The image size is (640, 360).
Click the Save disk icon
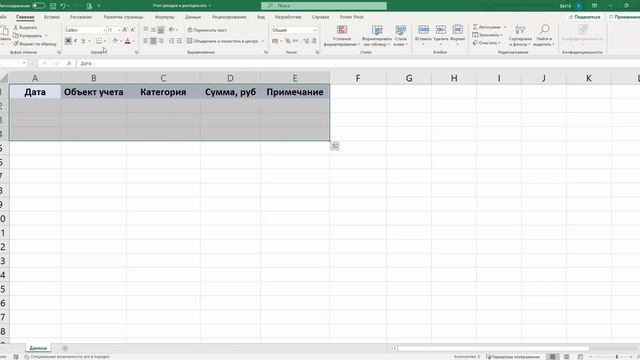coord(53,6)
